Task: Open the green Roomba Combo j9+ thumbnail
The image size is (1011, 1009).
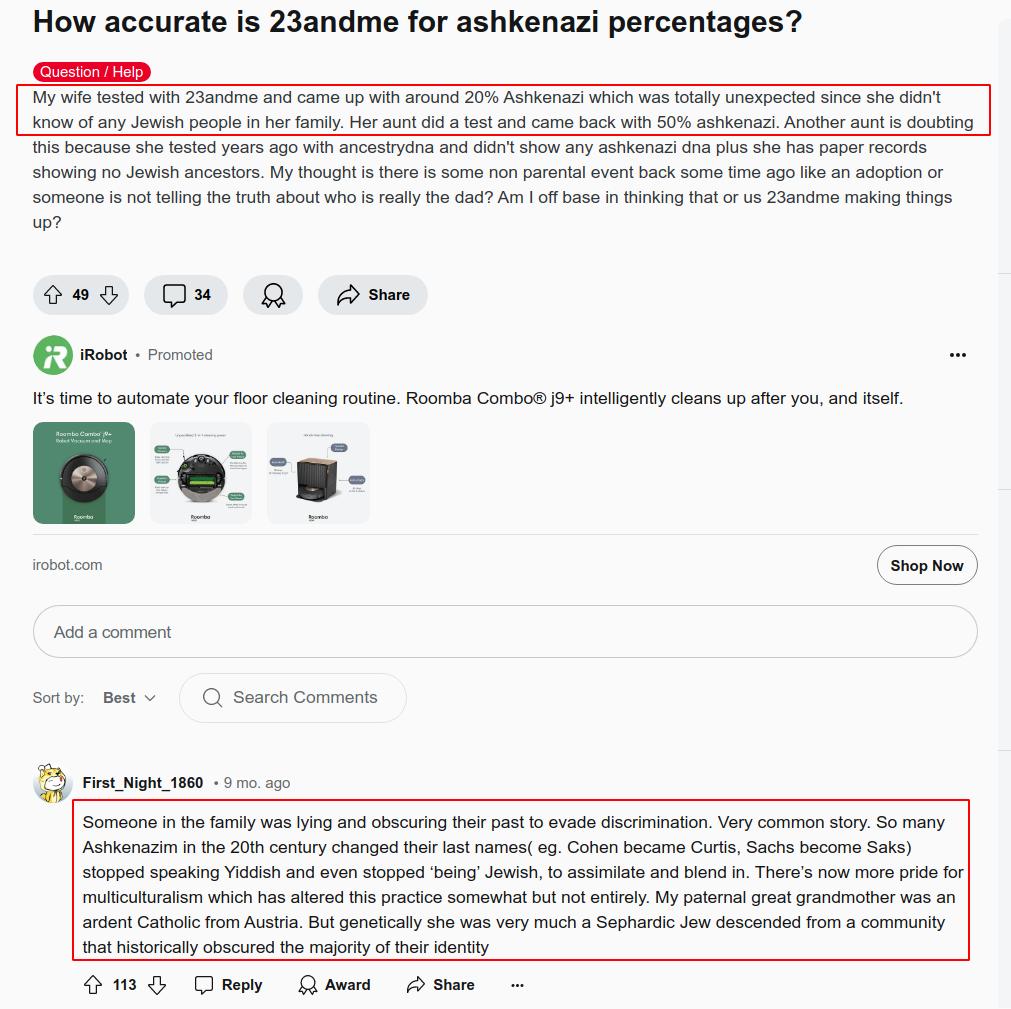Action: (x=84, y=473)
